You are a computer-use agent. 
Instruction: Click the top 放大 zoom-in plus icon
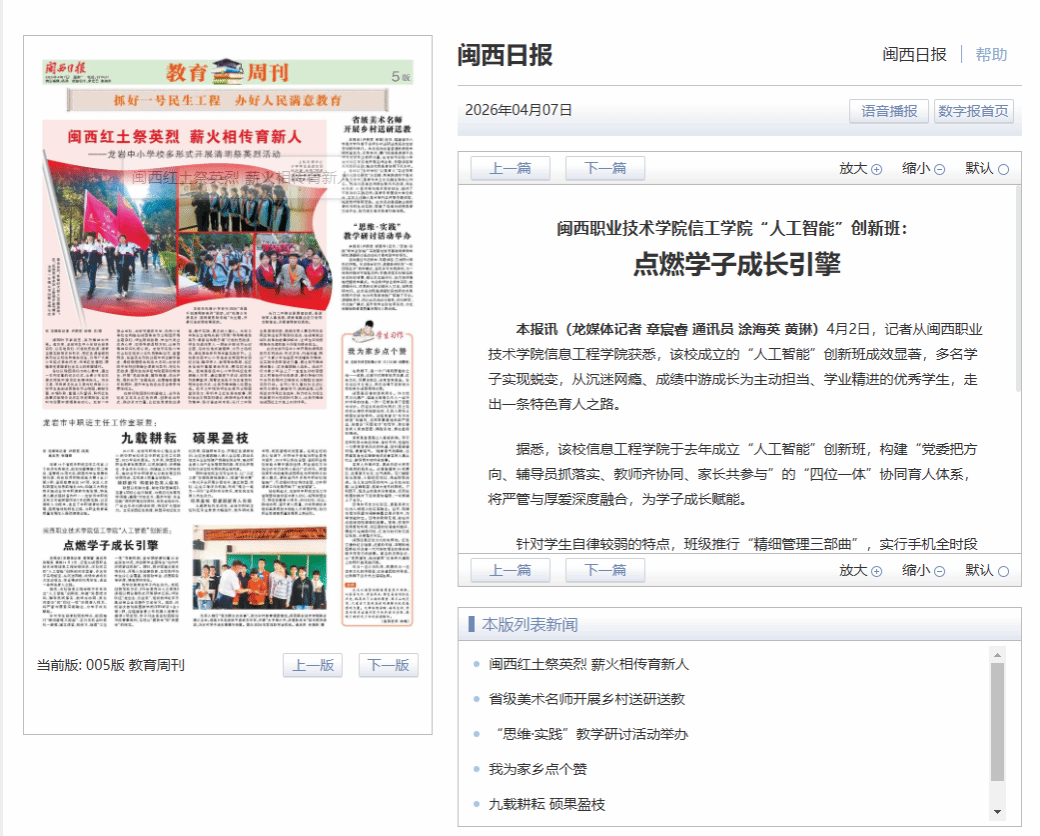[x=877, y=169]
